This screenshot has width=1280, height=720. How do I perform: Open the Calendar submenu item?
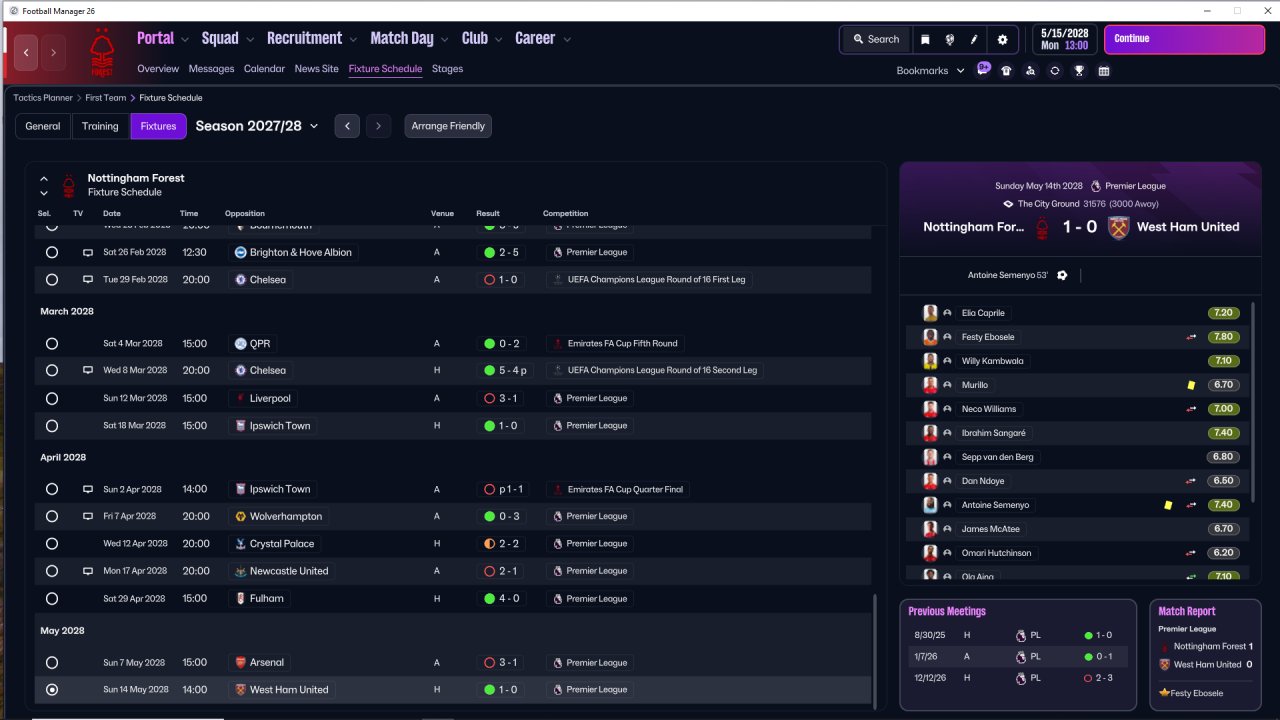click(x=264, y=69)
